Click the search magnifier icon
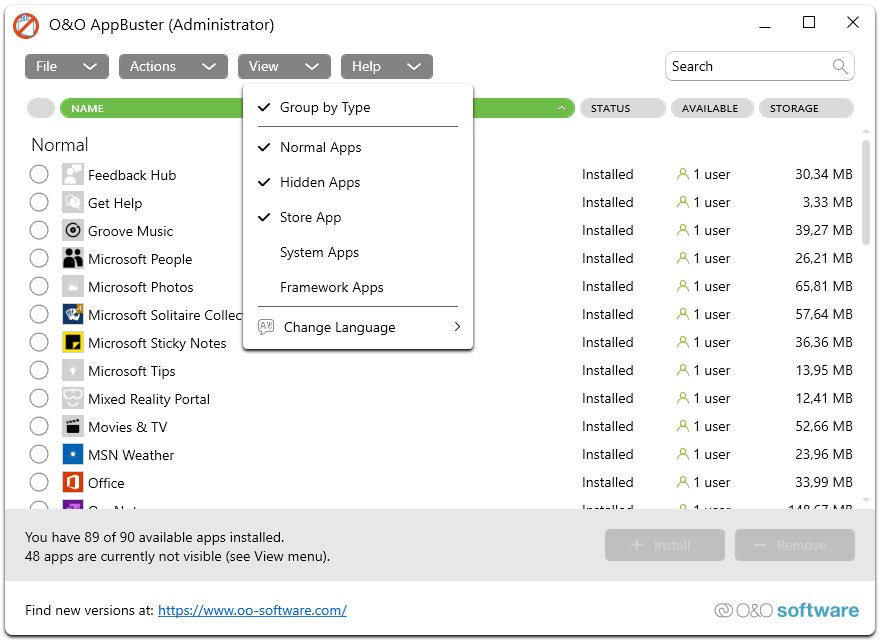This screenshot has width=880, height=640. tap(840, 67)
